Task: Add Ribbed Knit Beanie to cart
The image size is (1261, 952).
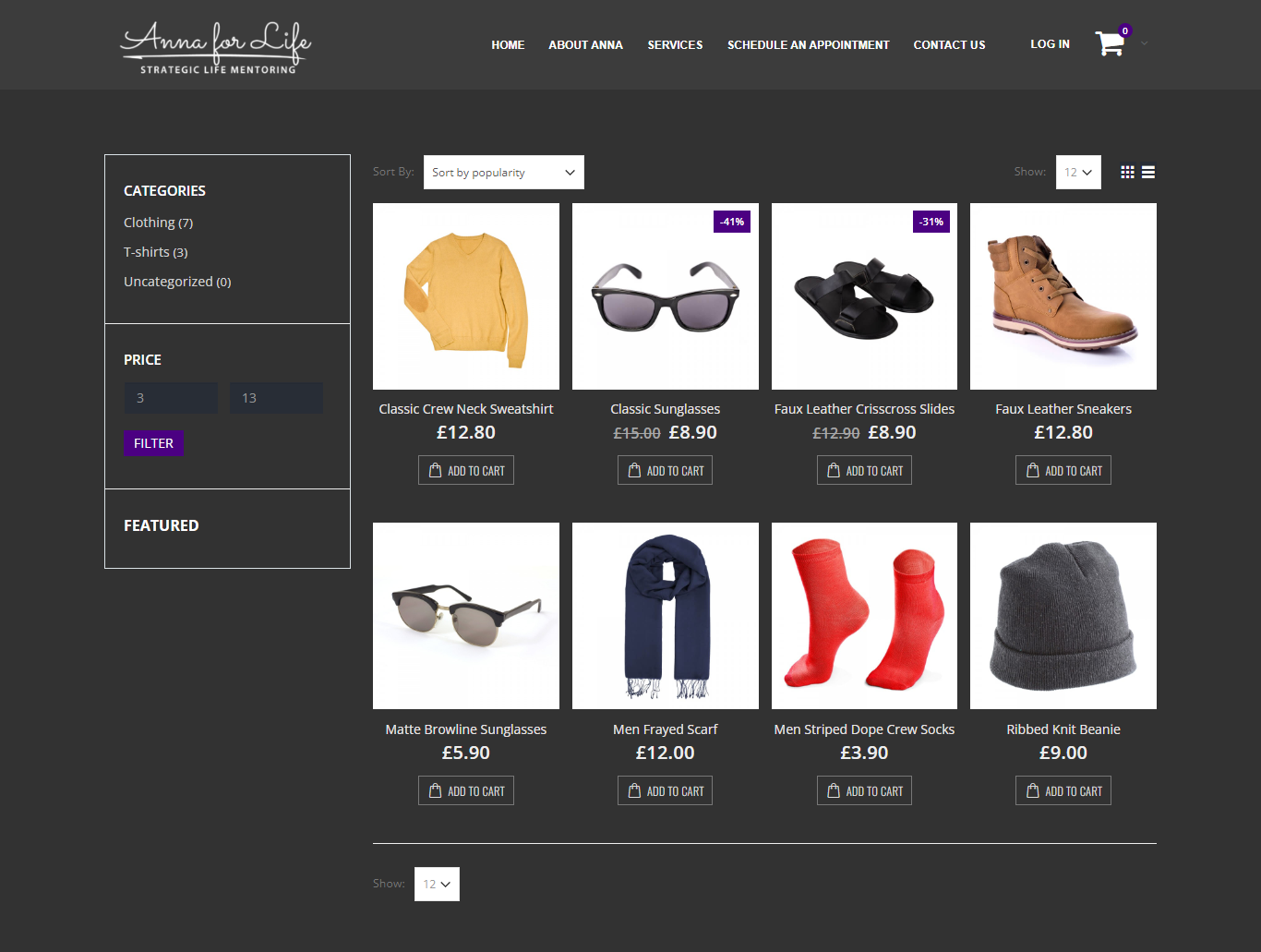Action: click(x=1063, y=791)
